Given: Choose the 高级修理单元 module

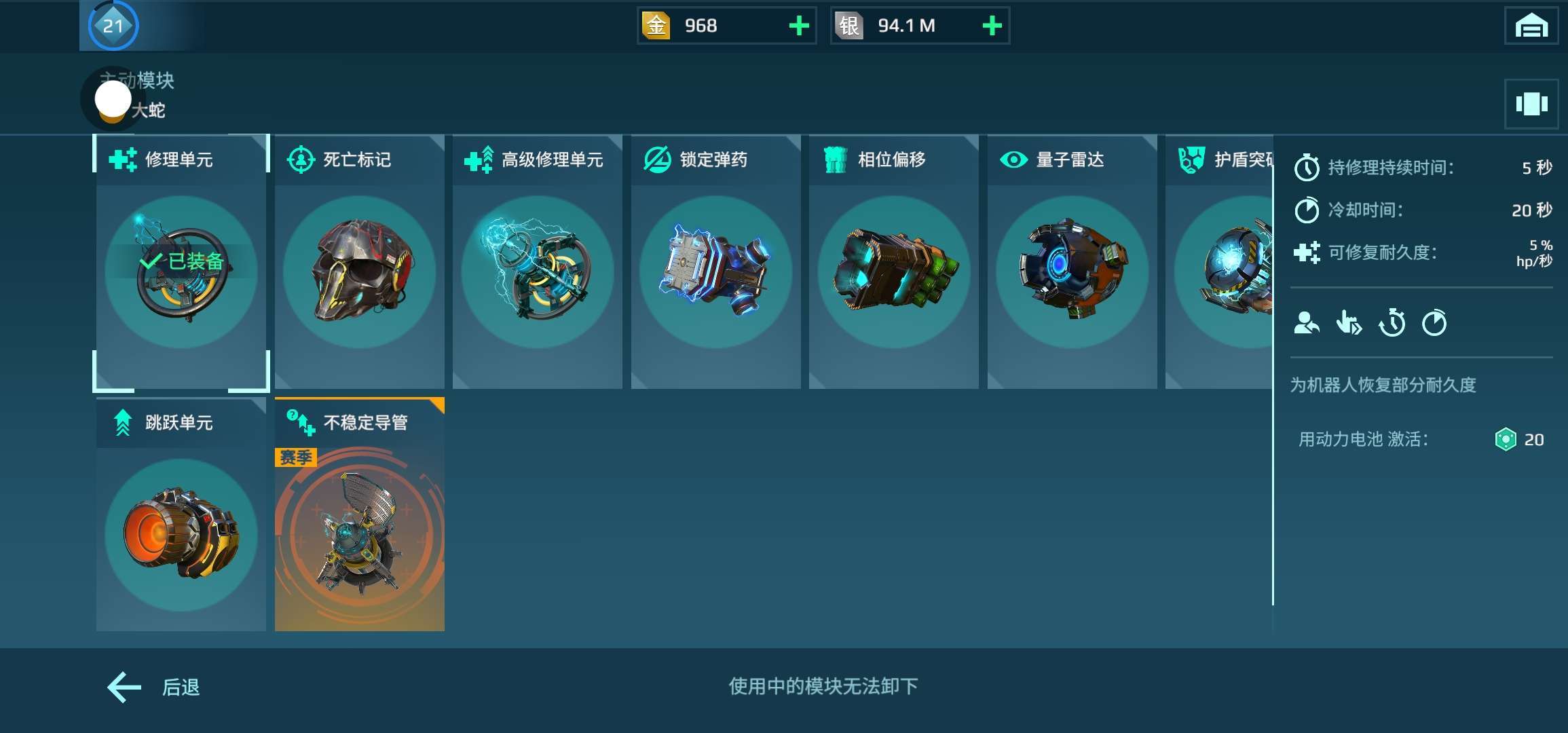Looking at the screenshot, I should (x=538, y=262).
